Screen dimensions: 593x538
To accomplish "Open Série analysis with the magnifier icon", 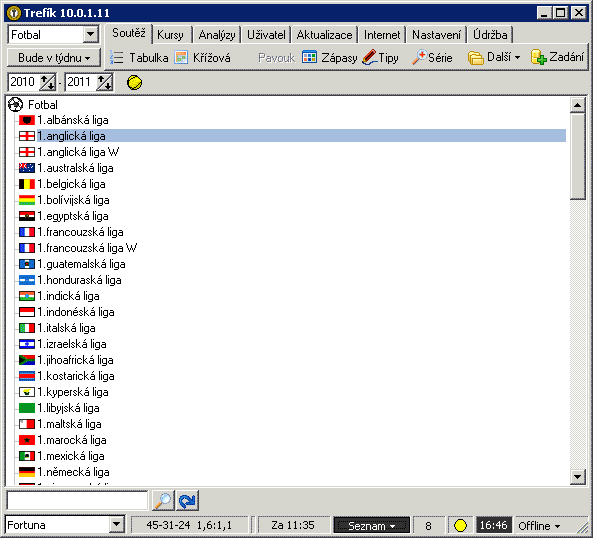I will [x=432, y=58].
